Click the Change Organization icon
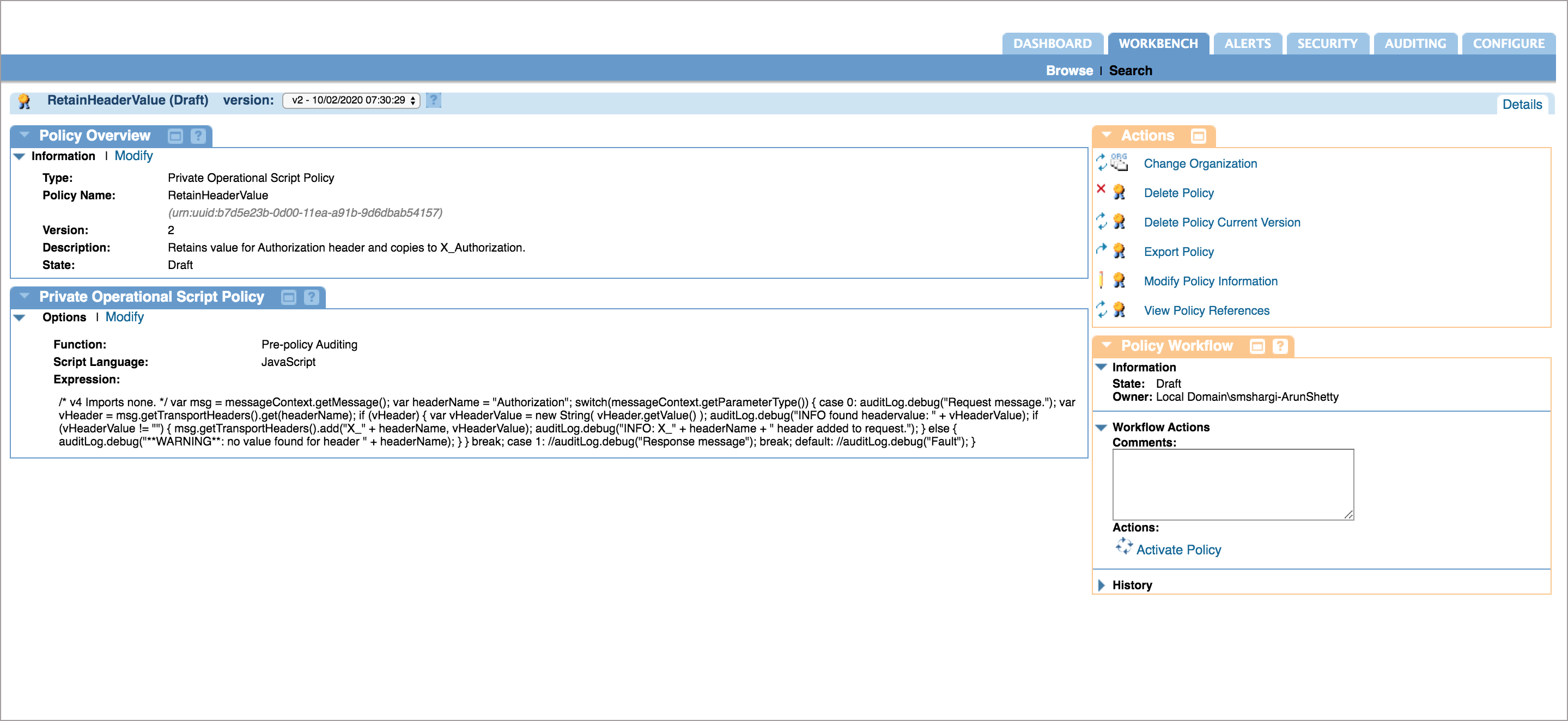 point(1114,163)
